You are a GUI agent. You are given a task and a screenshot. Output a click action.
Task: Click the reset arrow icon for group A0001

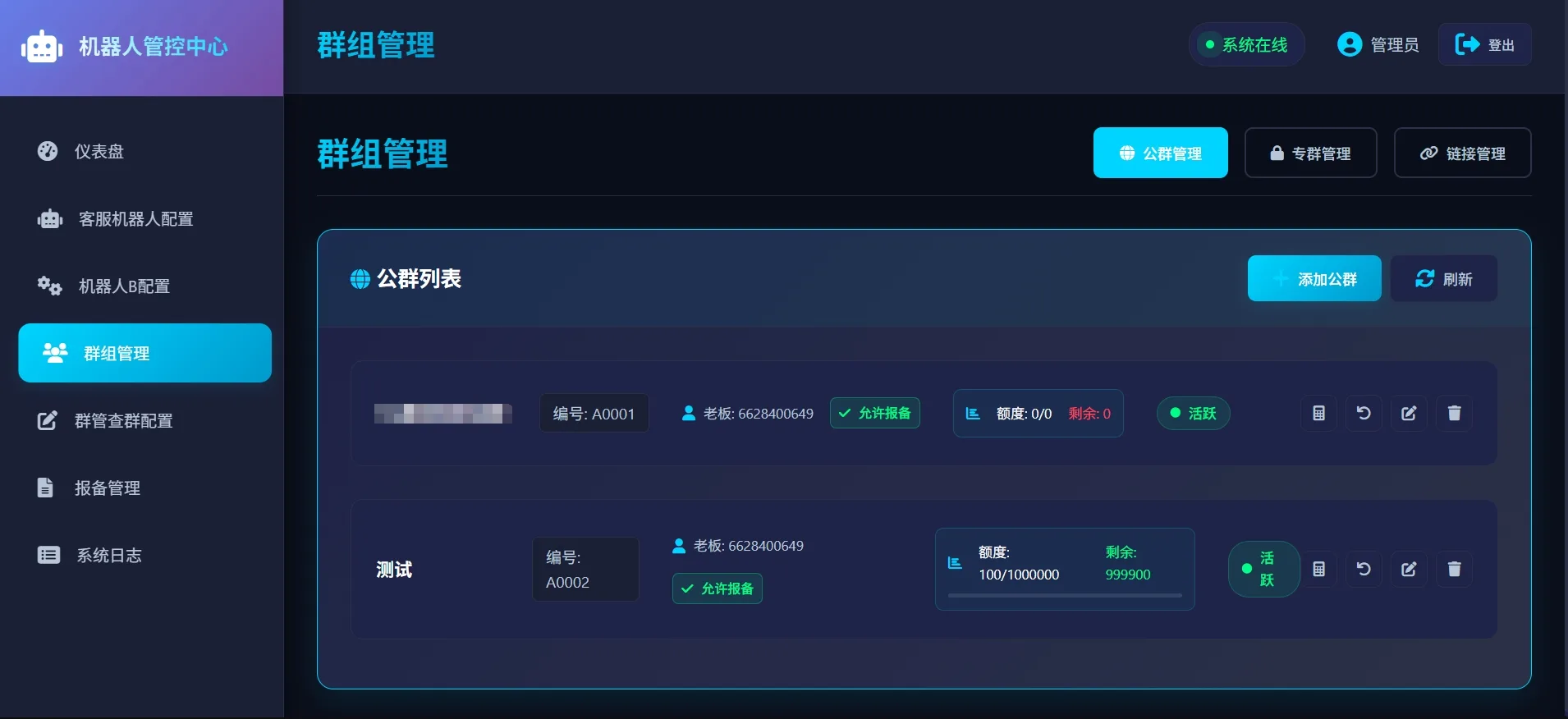(1364, 414)
